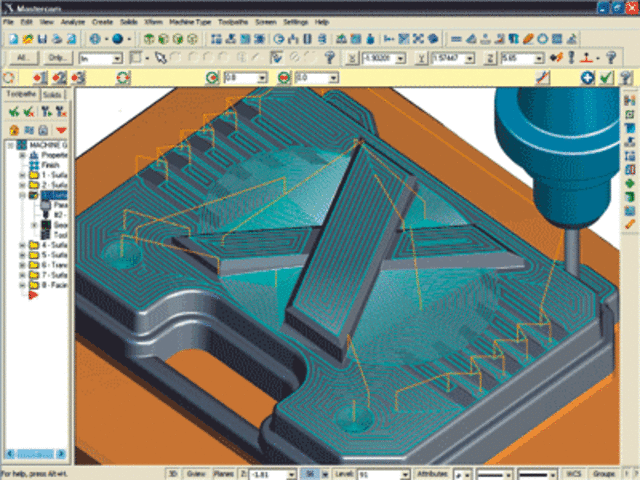Screen dimensions: 640x480
Task: Toggle the Z coordinate lock button
Action: coord(490,58)
